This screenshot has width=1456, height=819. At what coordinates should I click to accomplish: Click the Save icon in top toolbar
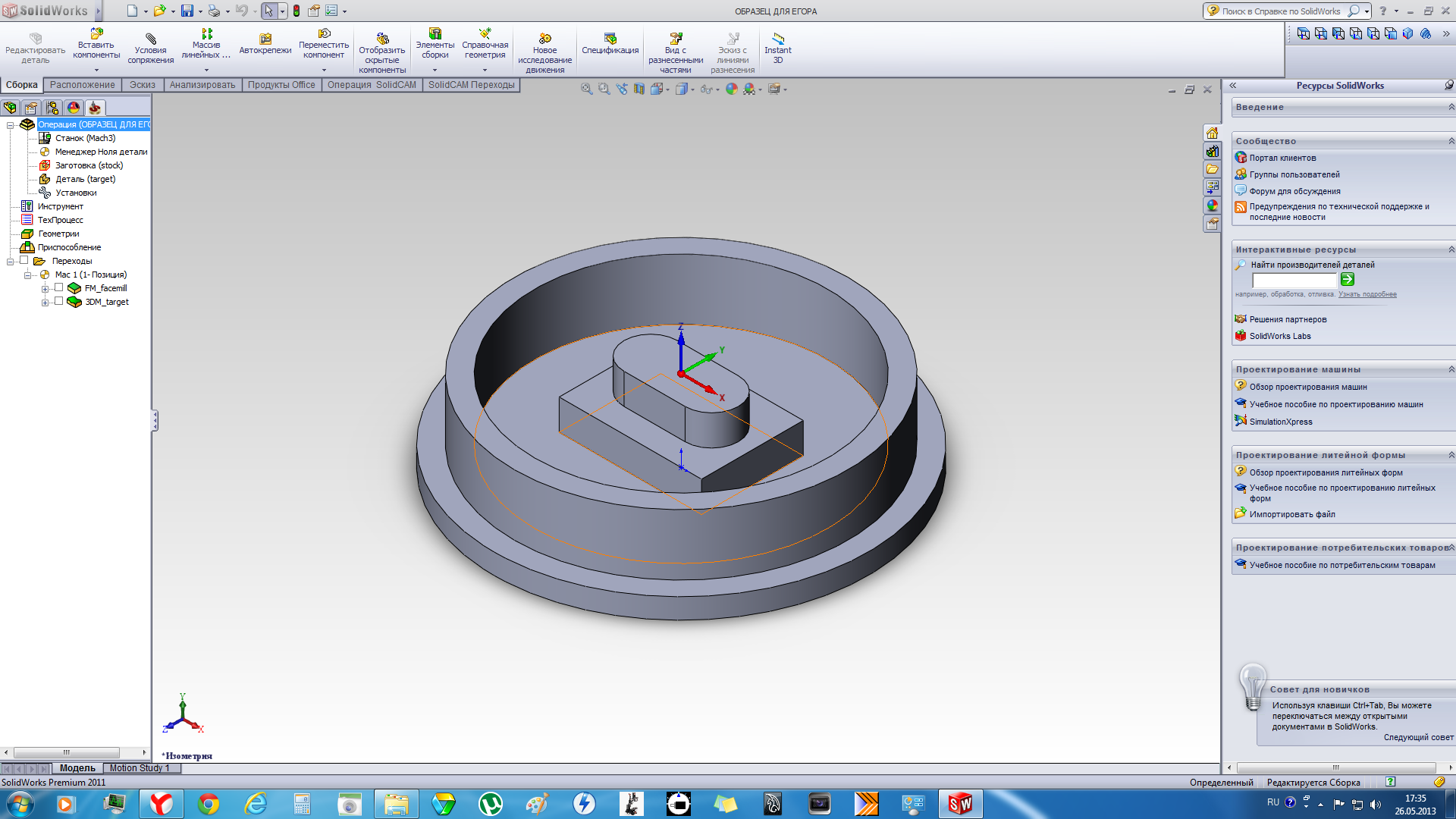(187, 11)
